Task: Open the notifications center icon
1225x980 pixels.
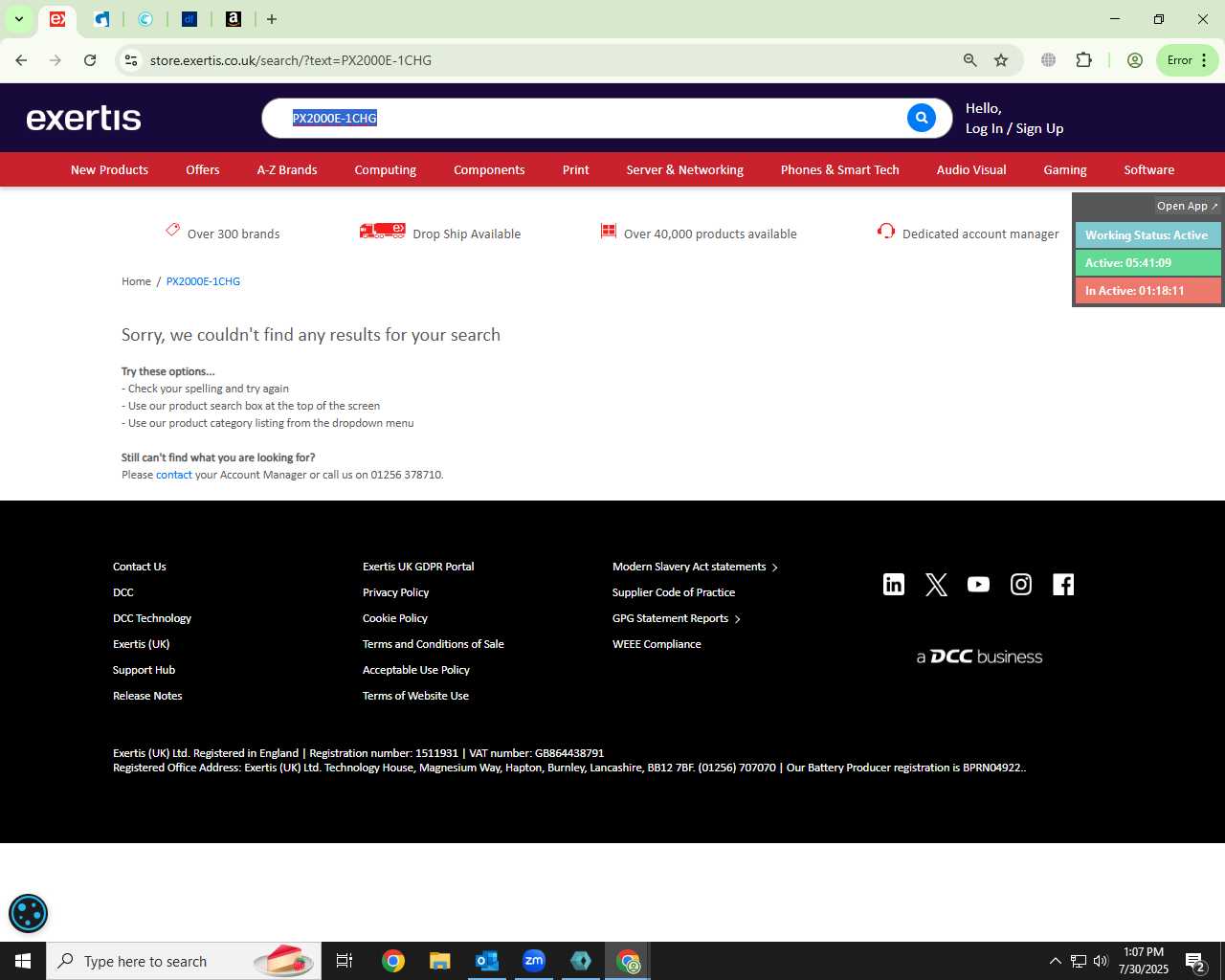Action: [x=1194, y=961]
